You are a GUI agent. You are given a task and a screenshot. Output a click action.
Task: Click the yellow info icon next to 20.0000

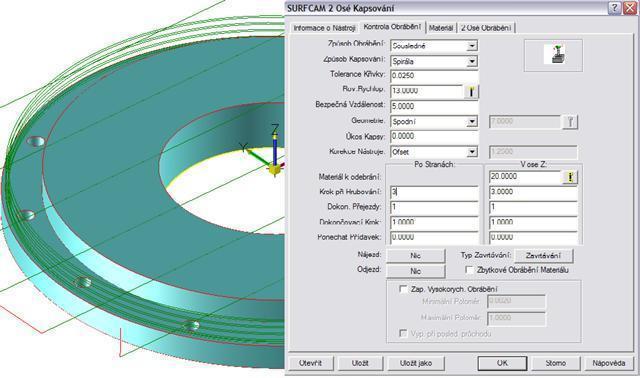tap(570, 177)
